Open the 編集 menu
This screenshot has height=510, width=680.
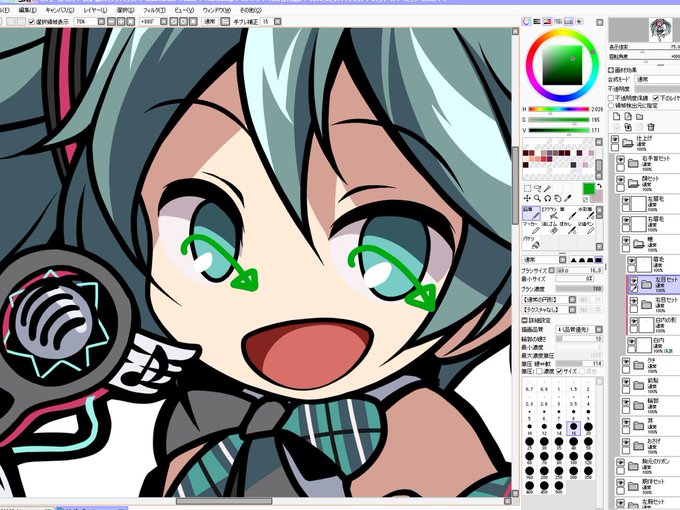[27, 10]
